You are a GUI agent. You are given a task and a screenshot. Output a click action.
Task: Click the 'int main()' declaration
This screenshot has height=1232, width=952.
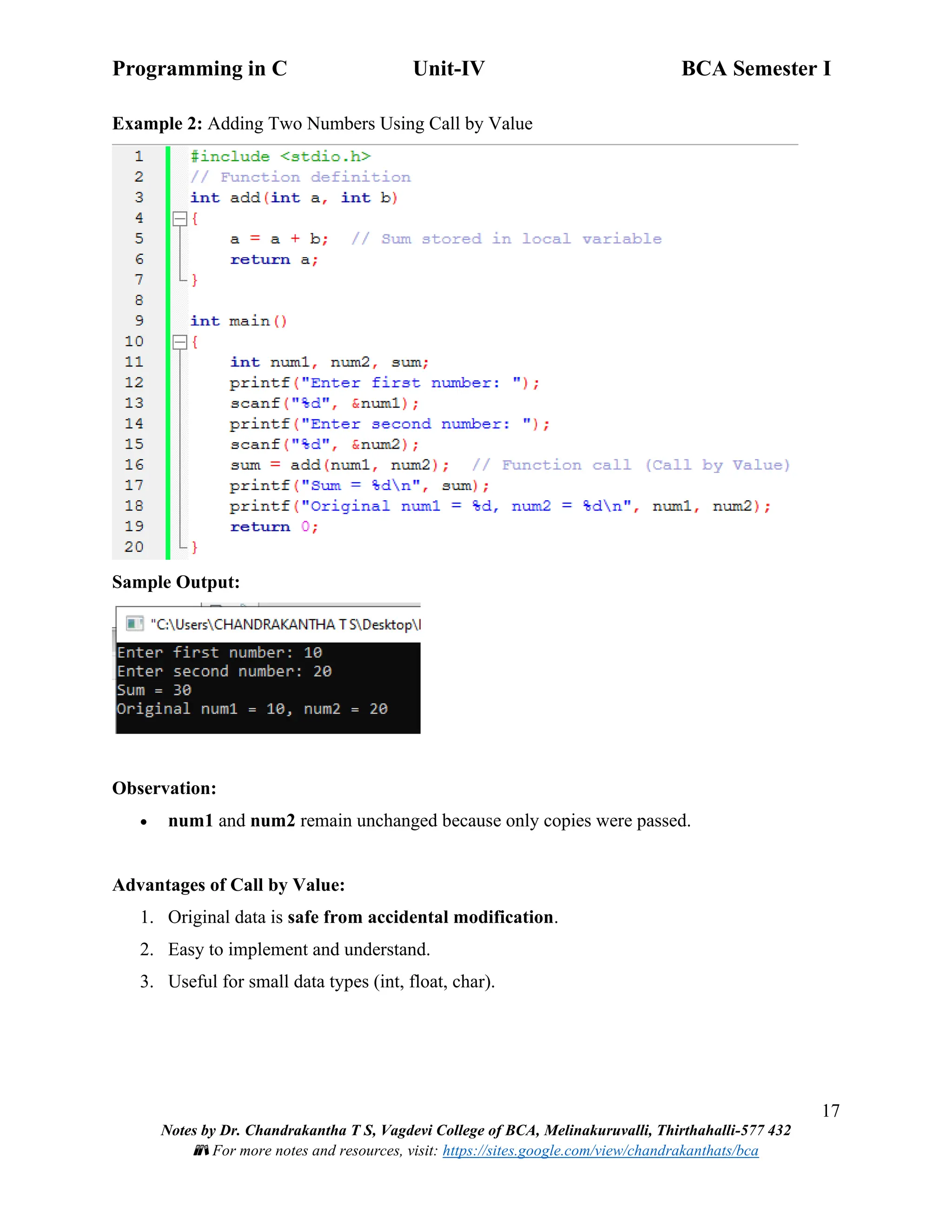click(x=238, y=321)
